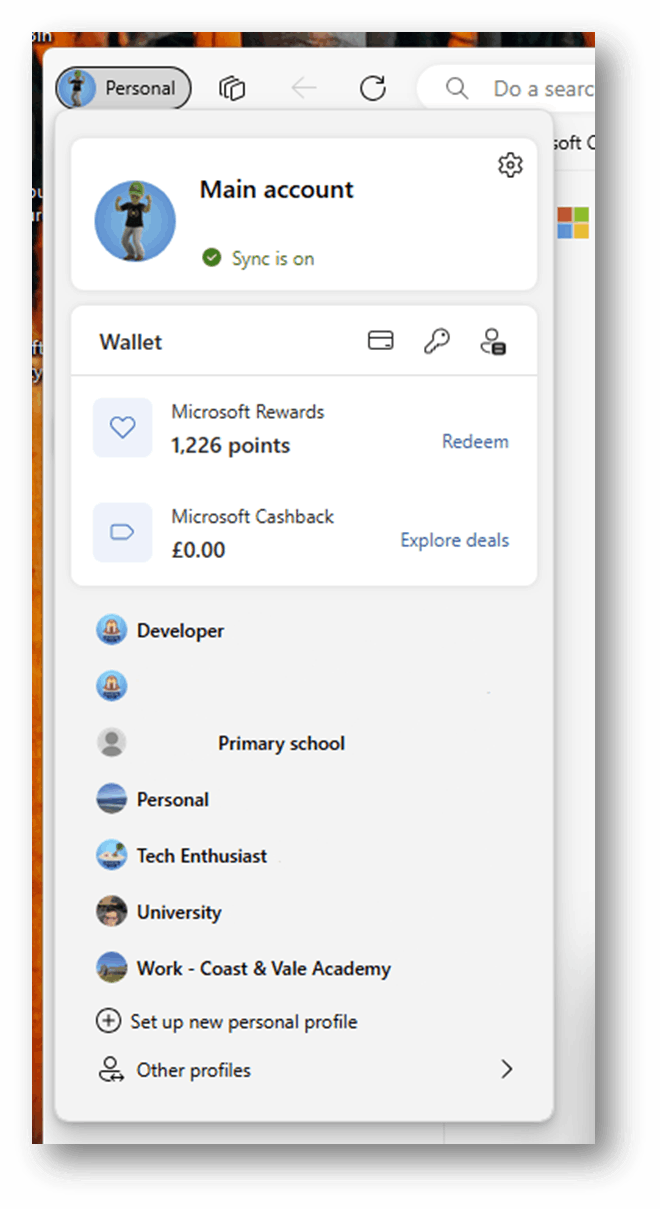
Task: Expand Other profiles chevron
Action: pyautogui.click(x=506, y=1070)
